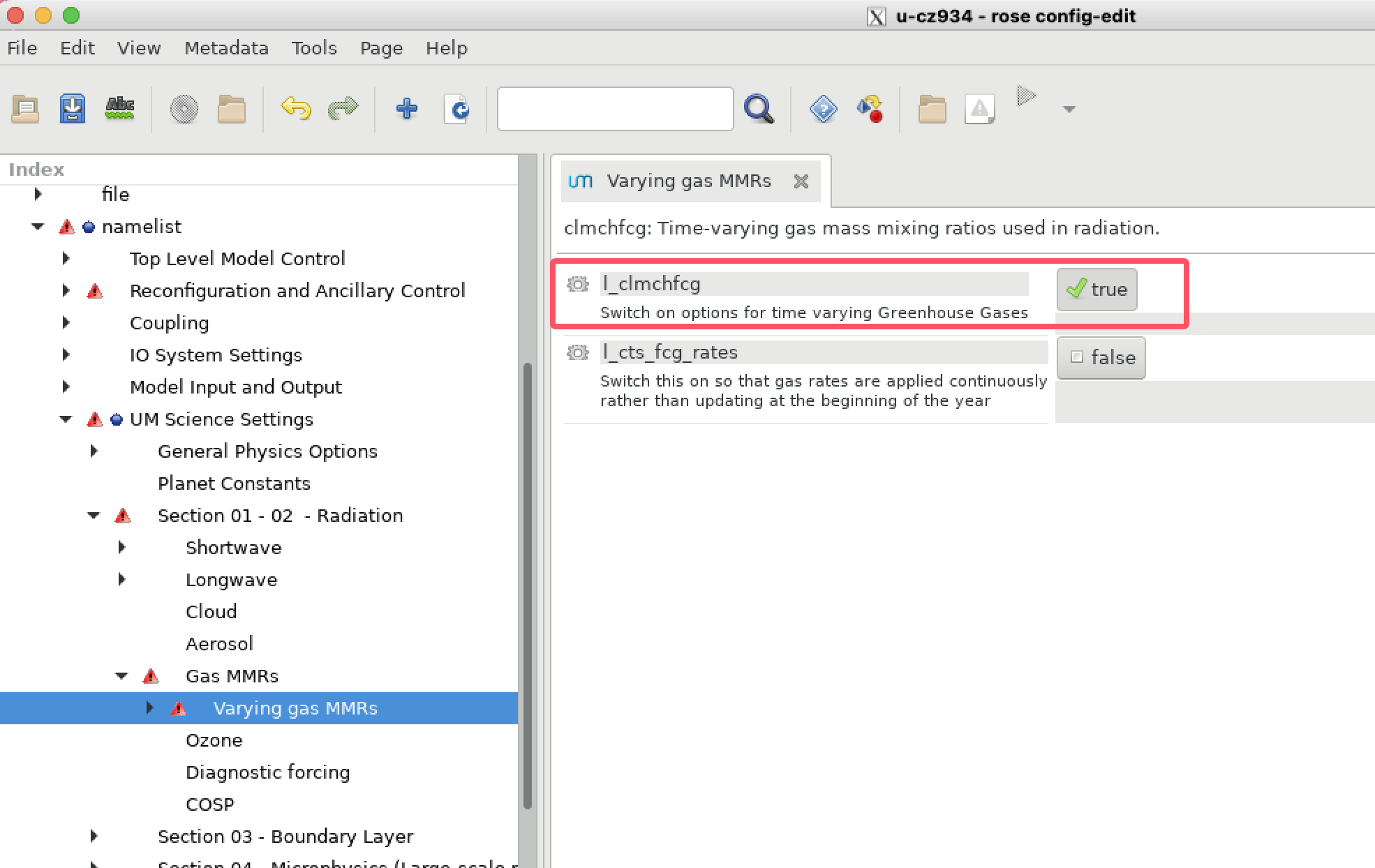This screenshot has height=868, width=1375.
Task: Expand the Shortwave tree node
Action: 122,547
